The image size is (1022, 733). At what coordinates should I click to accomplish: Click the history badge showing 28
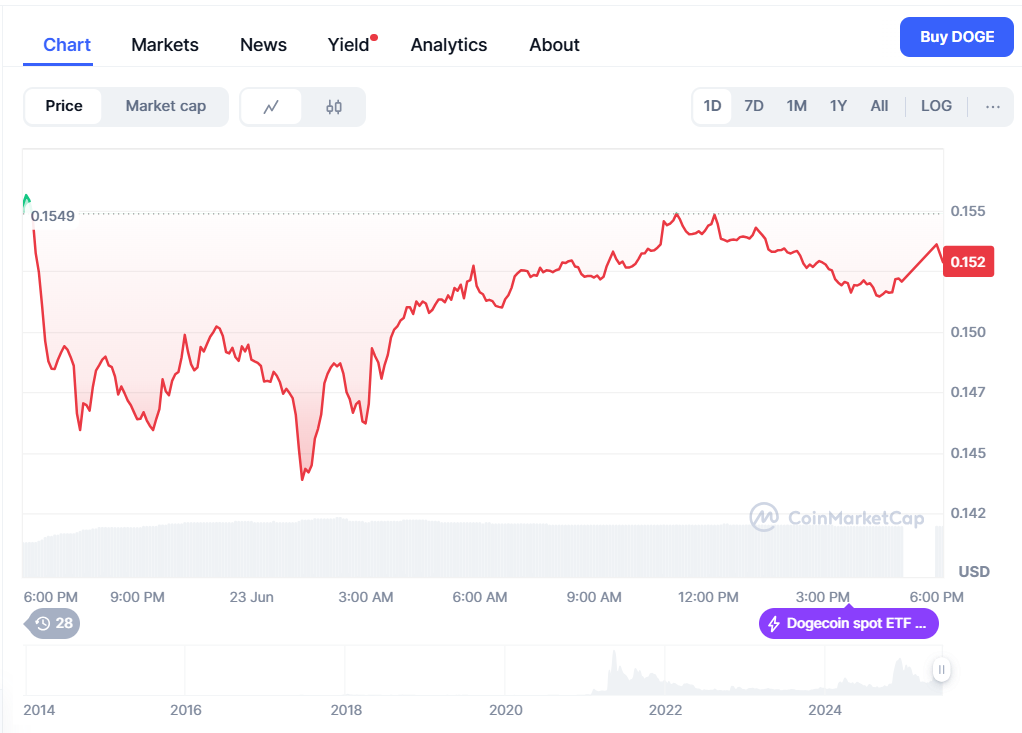(x=53, y=624)
